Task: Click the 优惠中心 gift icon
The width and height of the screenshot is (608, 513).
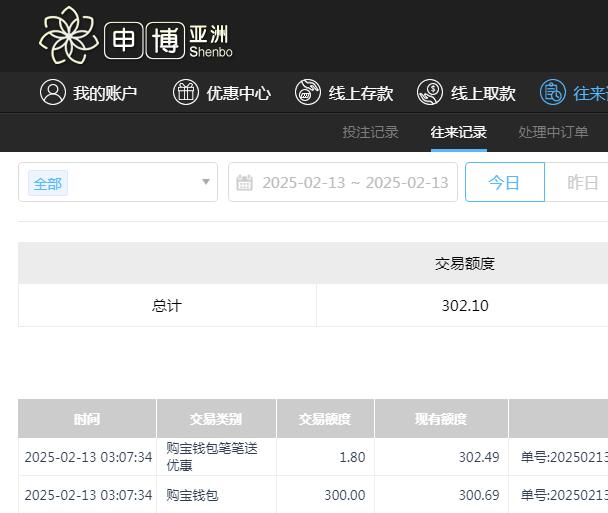Action: (186, 92)
